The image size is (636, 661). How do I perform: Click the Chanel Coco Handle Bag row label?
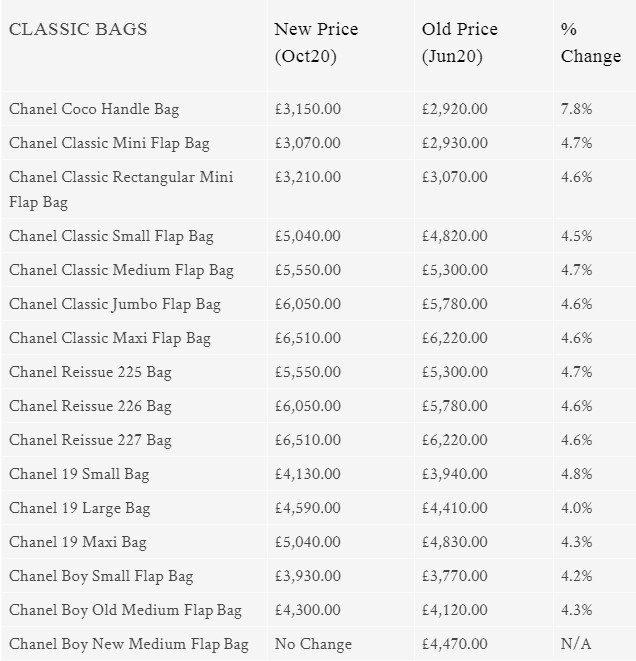(x=94, y=109)
